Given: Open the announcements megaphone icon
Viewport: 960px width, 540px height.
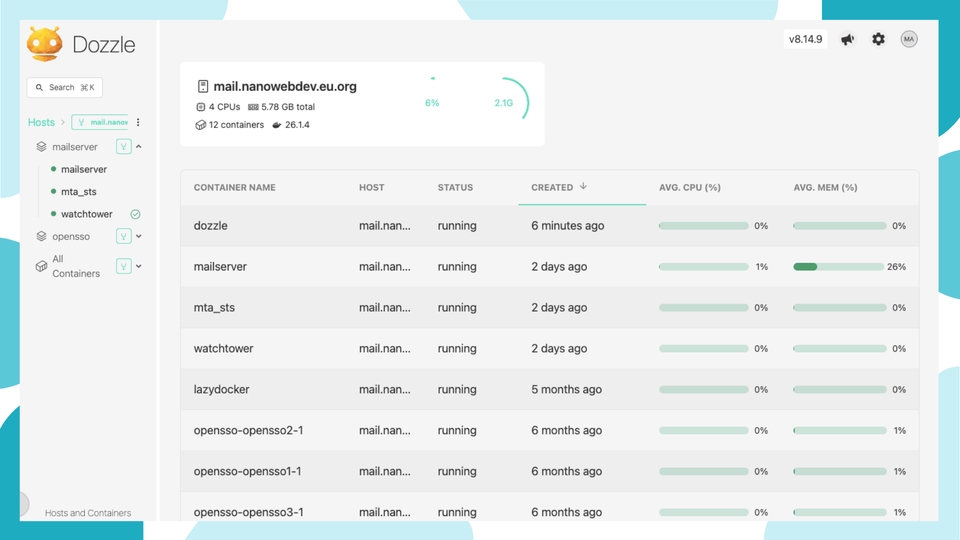Looking at the screenshot, I should pos(847,39).
